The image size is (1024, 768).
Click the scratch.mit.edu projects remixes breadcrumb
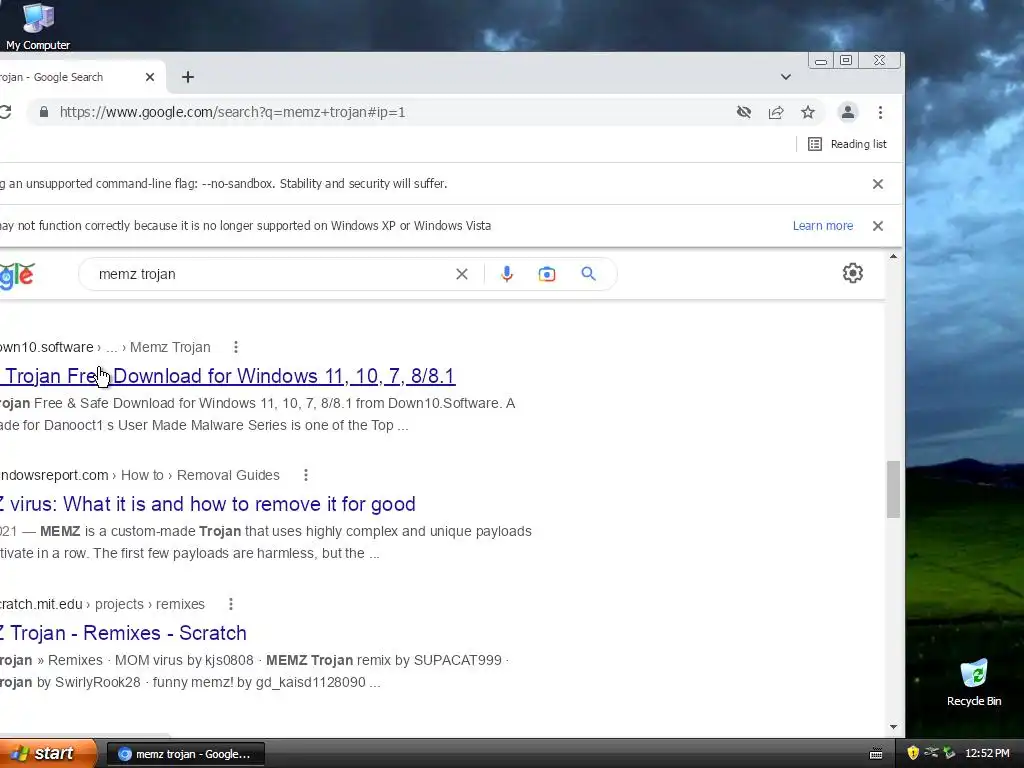coord(103,604)
